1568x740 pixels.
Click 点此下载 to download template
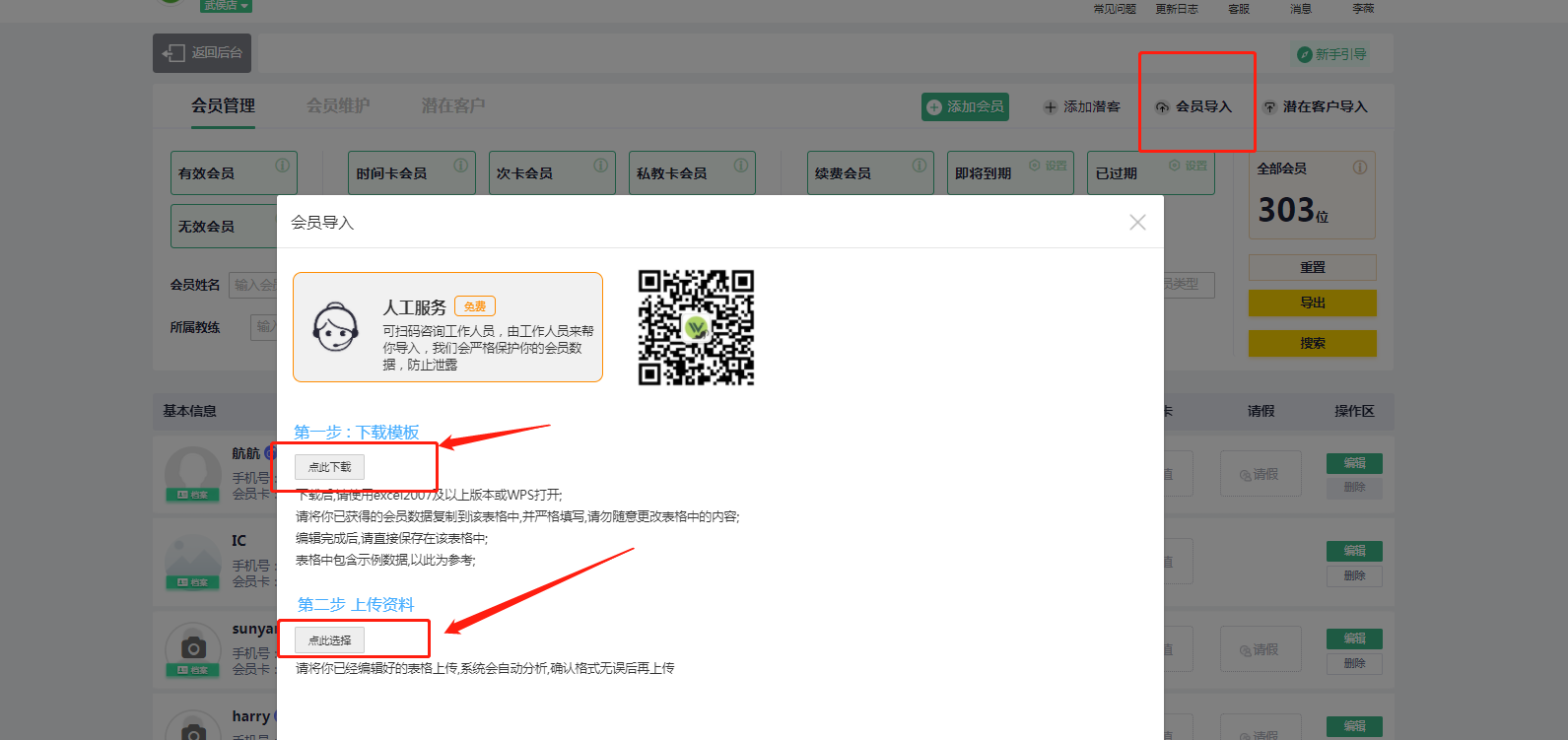[329, 467]
